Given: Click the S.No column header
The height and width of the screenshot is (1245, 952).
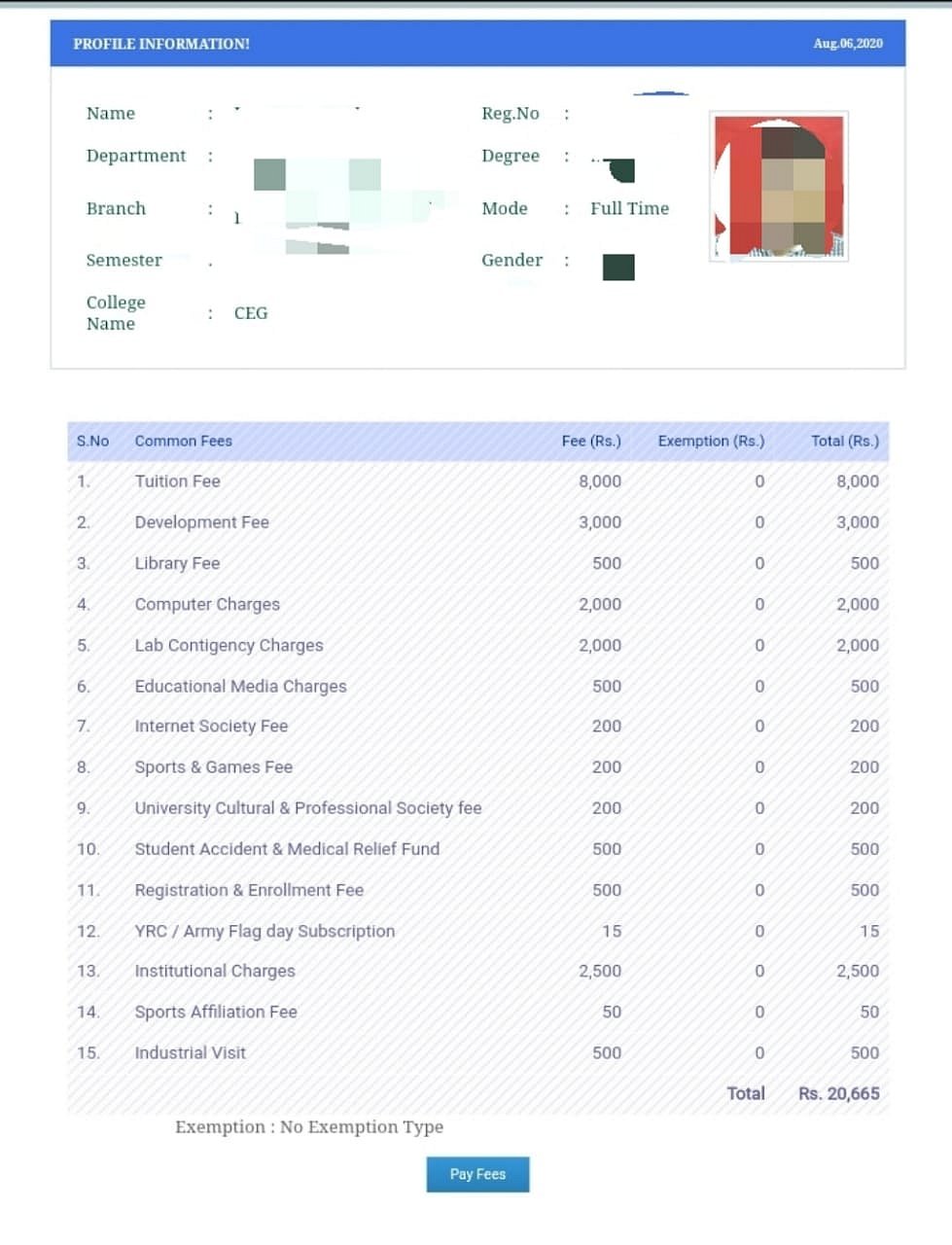Looking at the screenshot, I should (x=92, y=441).
